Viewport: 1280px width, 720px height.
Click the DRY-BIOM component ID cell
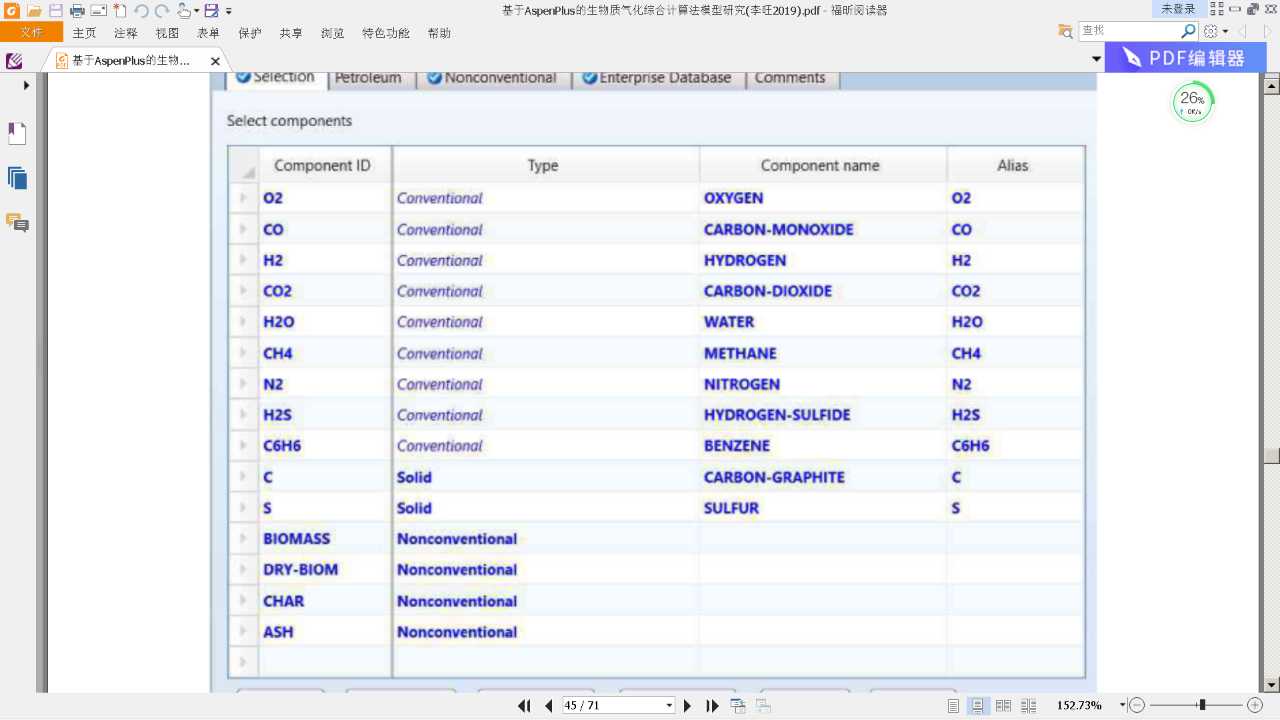pos(325,570)
